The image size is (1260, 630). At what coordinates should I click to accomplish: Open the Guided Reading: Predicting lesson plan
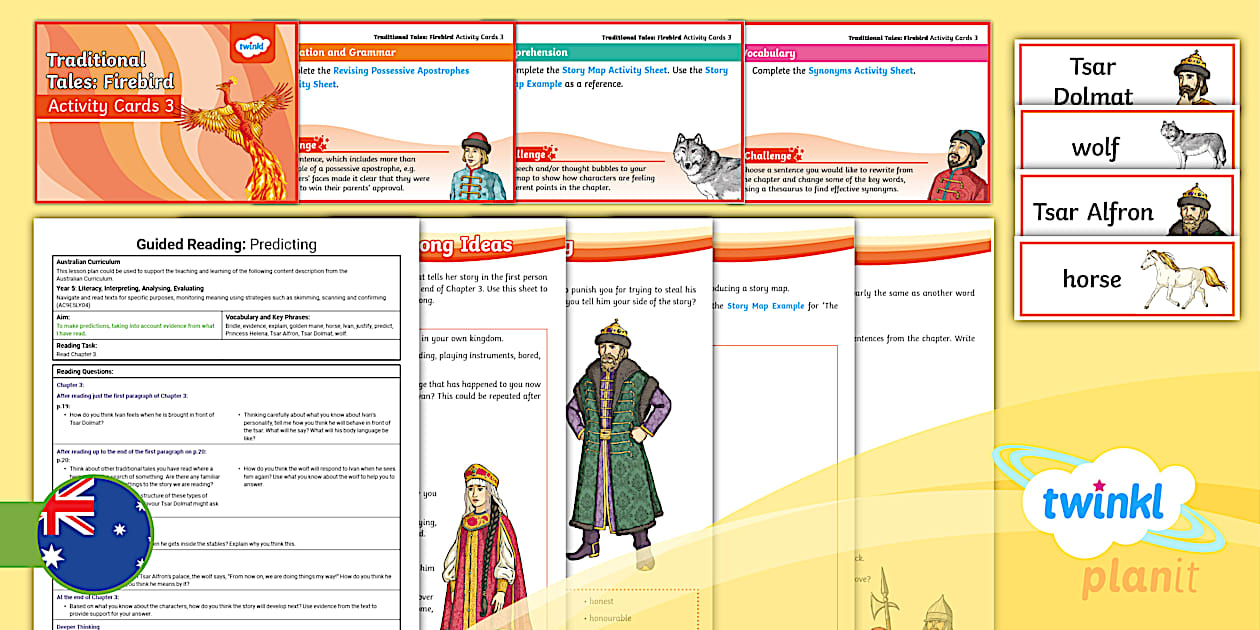(225, 244)
